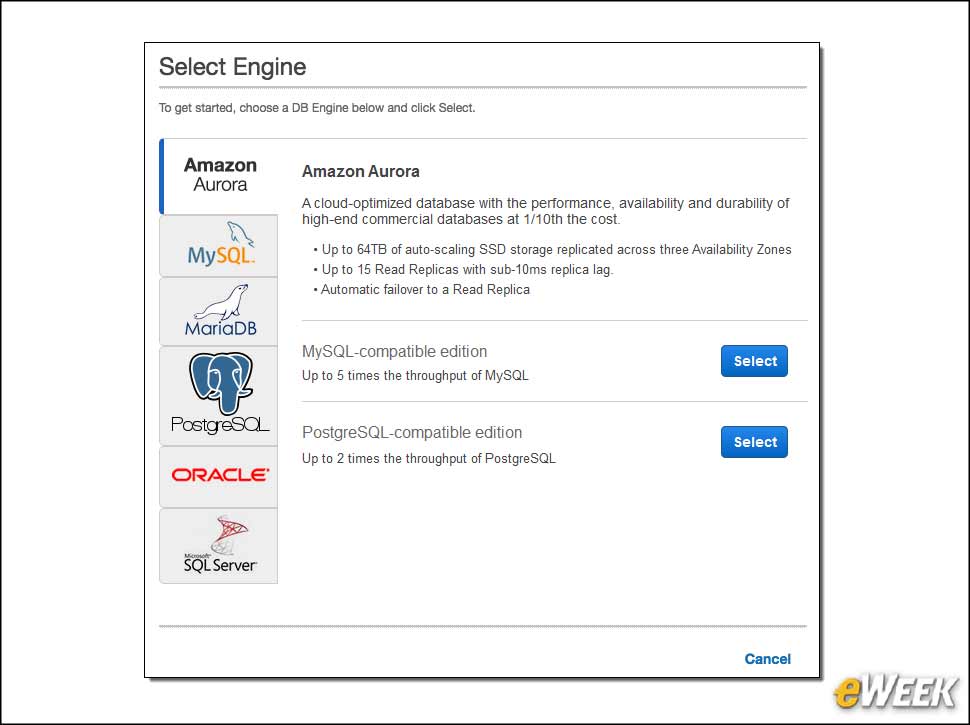Screen dimensions: 970x725
Task: Click the 'Select Engine' dialog title
Action: tap(233, 67)
